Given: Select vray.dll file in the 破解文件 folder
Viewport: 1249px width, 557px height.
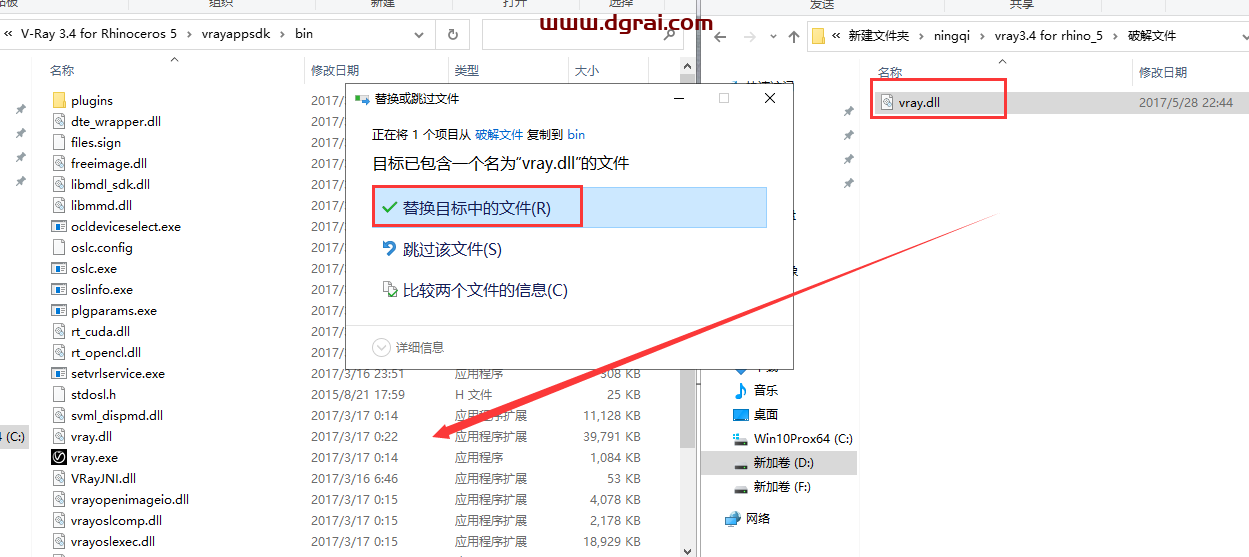Looking at the screenshot, I should (918, 102).
